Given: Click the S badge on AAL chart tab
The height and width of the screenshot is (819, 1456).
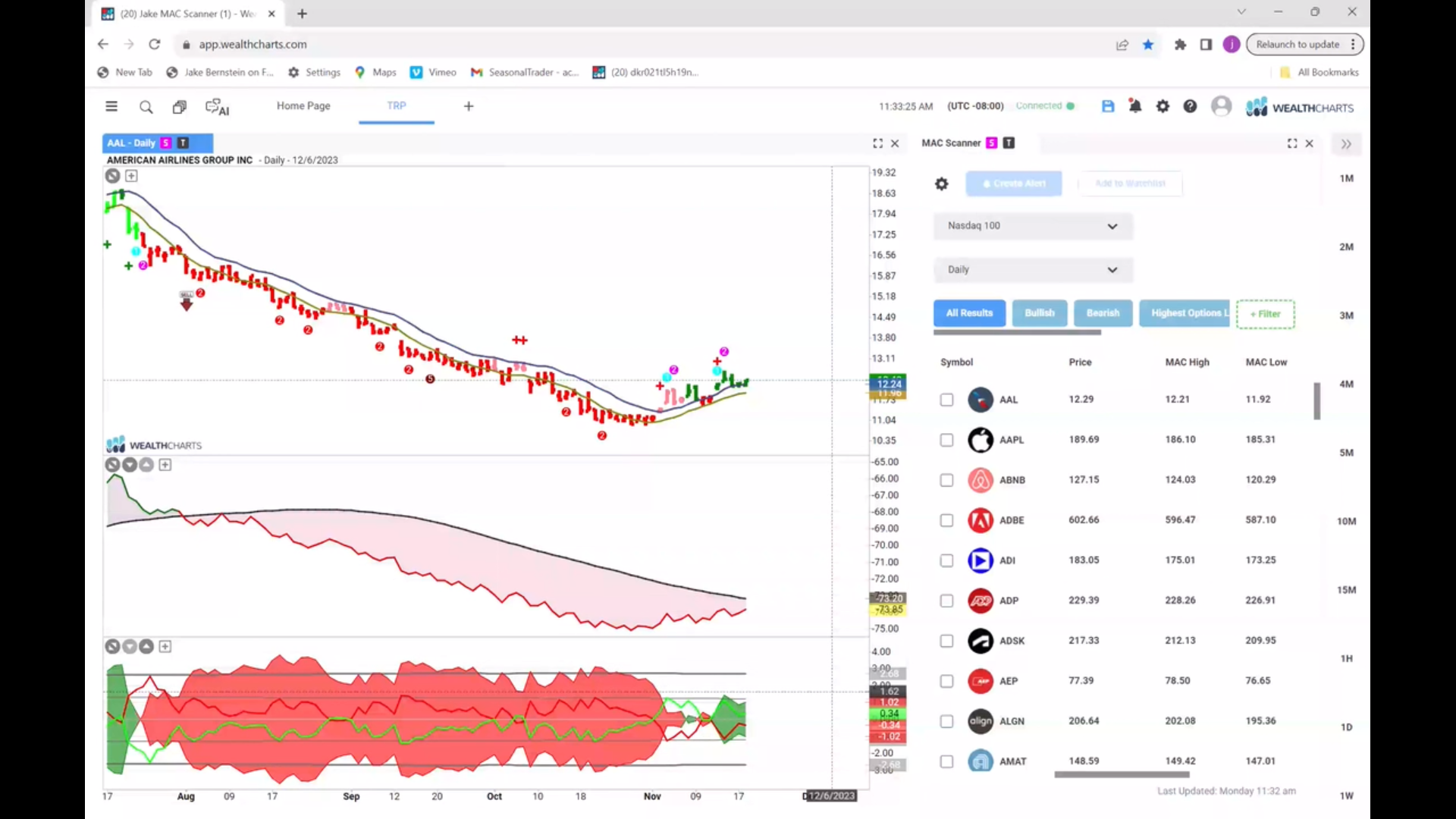Looking at the screenshot, I should [x=166, y=143].
